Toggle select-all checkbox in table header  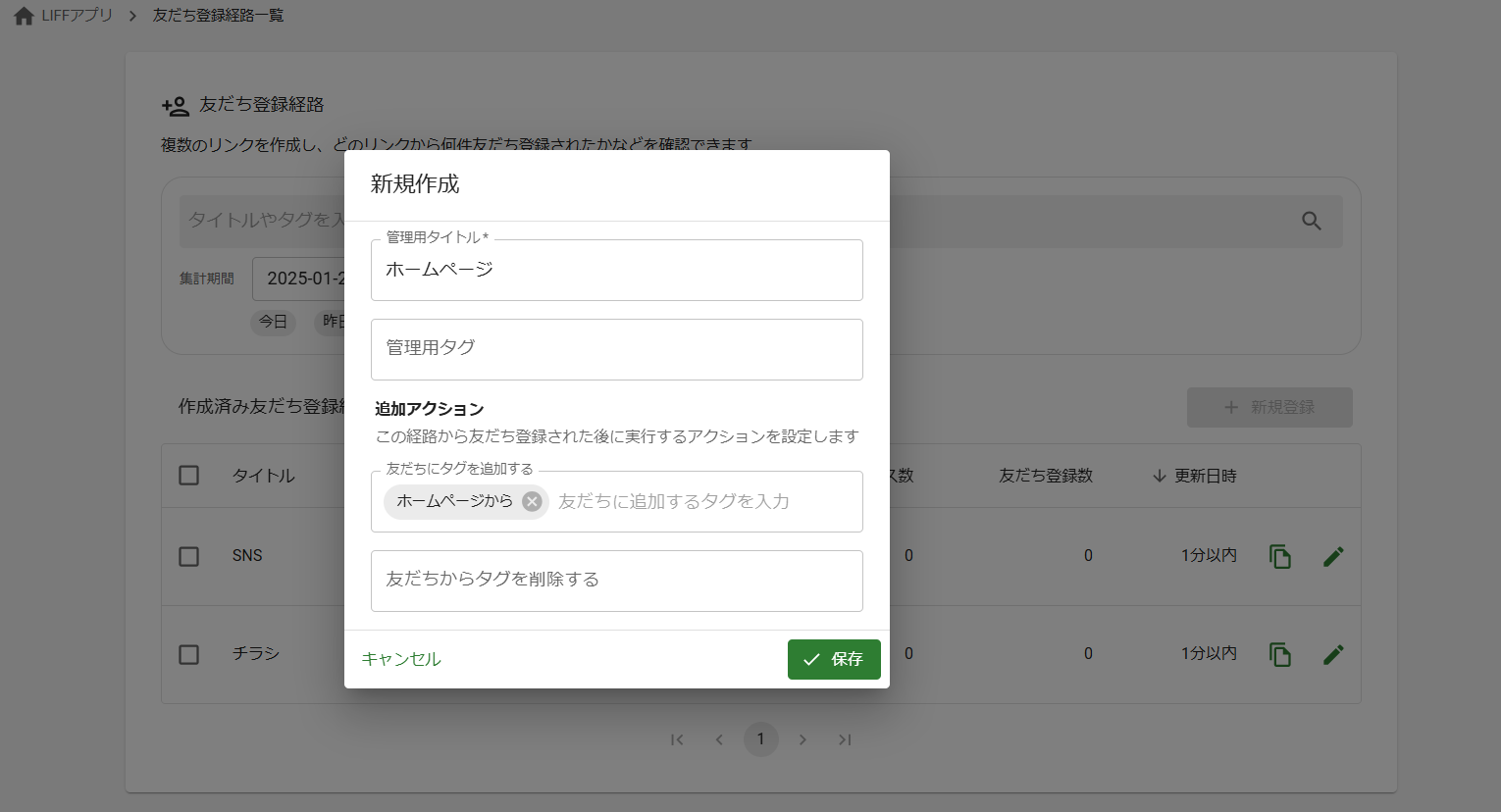[x=189, y=476]
